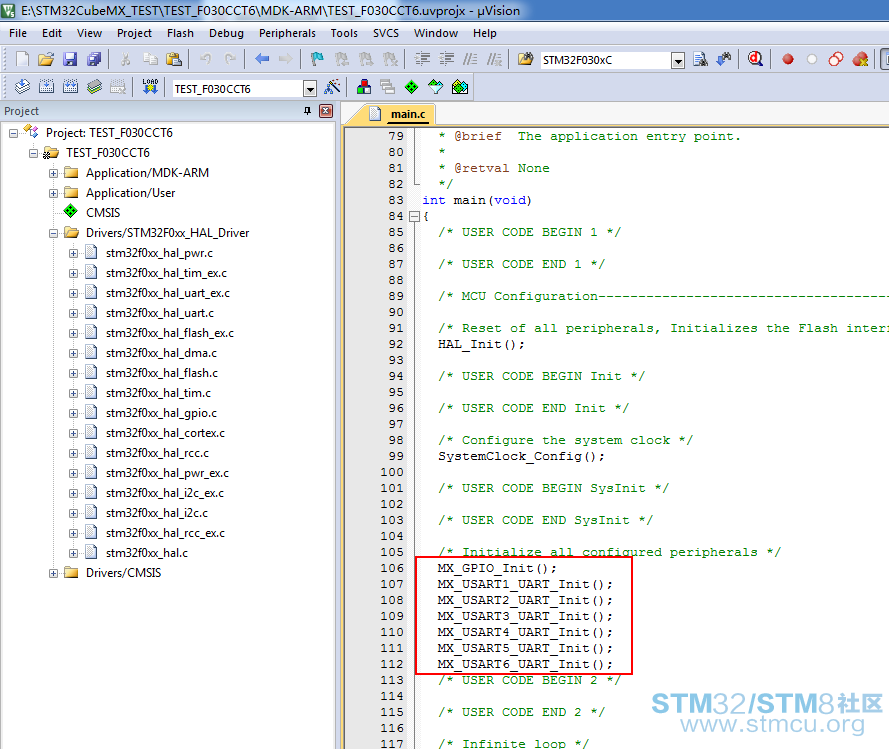Open Manage Project Items icon
This screenshot has height=749, width=889.
click(364, 87)
